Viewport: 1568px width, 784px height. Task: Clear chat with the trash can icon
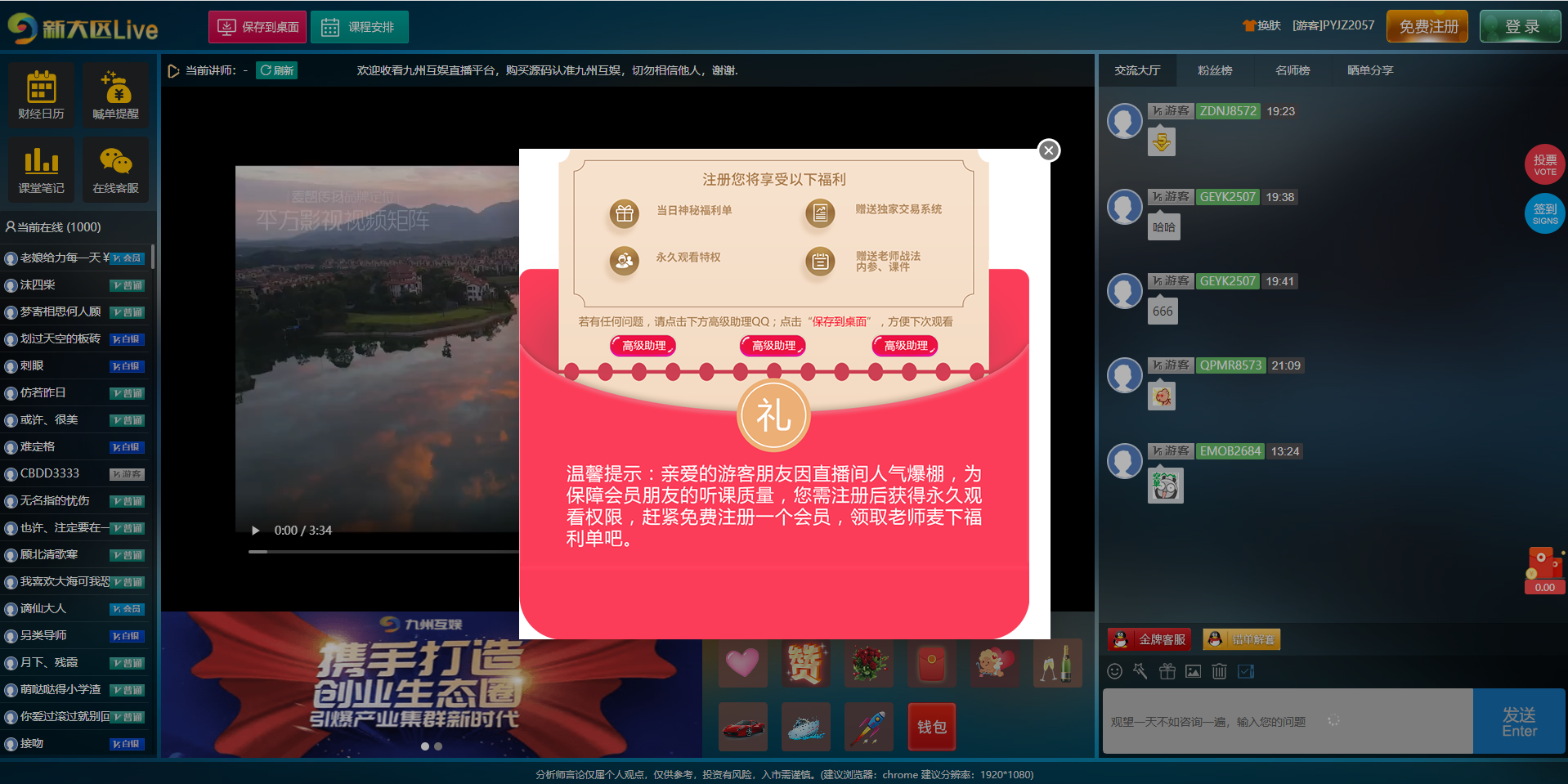click(x=1219, y=671)
